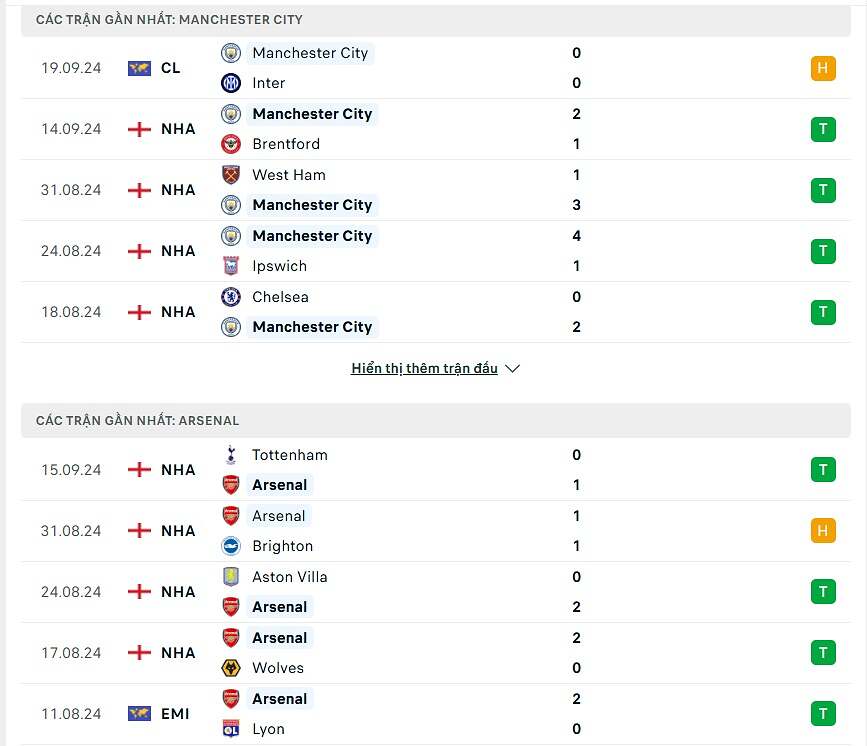
Task: Select Arsenal team name in Tottenham match
Action: pos(279,485)
